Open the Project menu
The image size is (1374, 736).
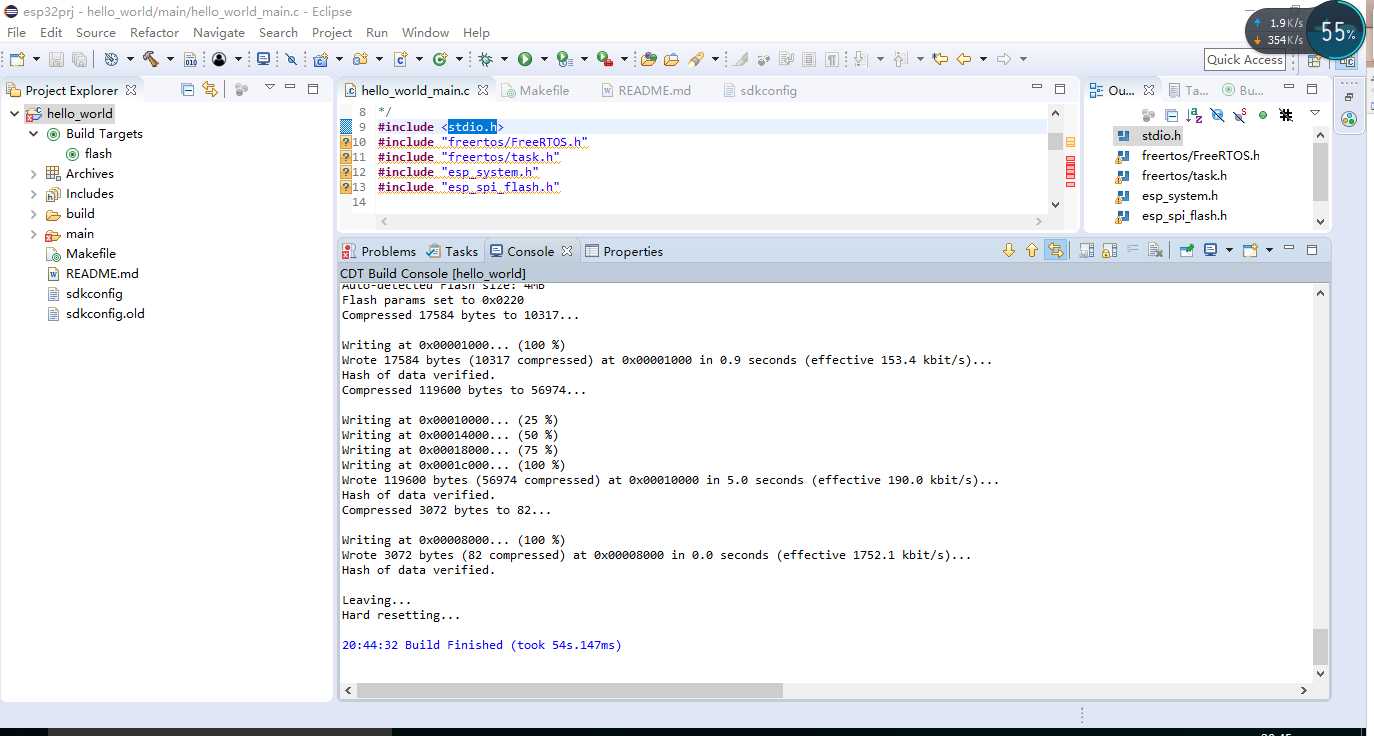pyautogui.click(x=332, y=32)
